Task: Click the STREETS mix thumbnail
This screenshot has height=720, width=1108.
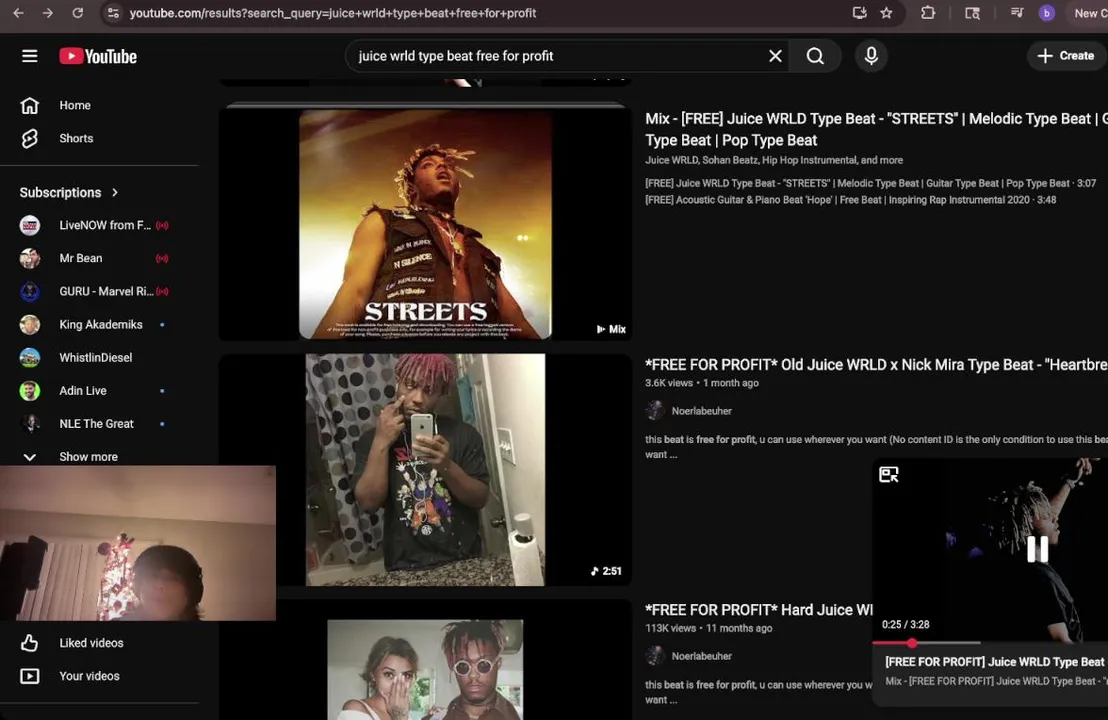Action: point(425,223)
